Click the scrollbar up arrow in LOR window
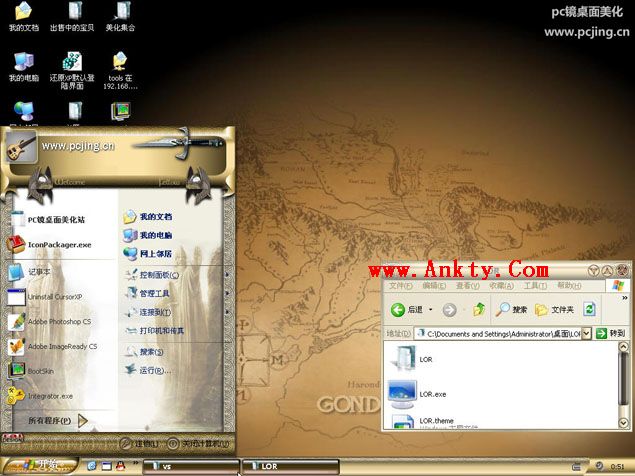The image size is (635, 476). point(623,347)
